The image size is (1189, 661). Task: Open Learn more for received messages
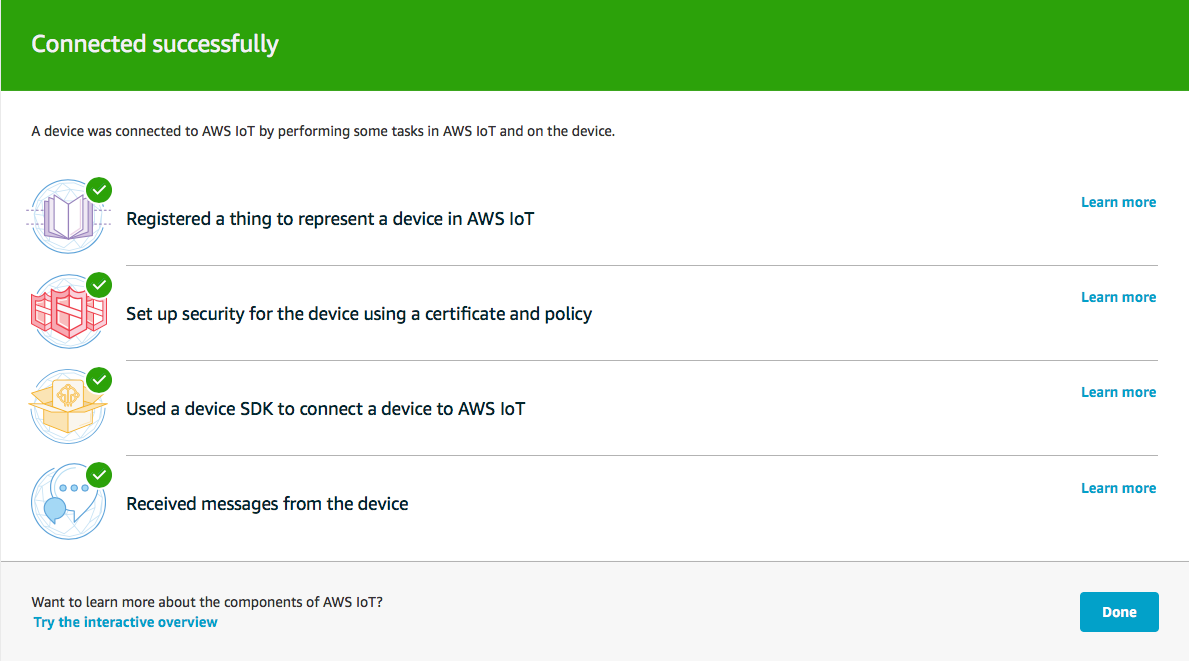1118,488
